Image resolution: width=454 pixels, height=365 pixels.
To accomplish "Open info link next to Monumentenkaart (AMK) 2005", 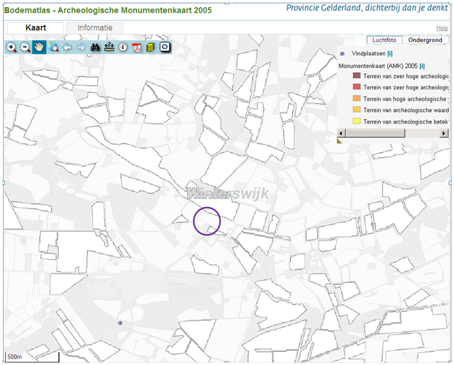I will 422,66.
